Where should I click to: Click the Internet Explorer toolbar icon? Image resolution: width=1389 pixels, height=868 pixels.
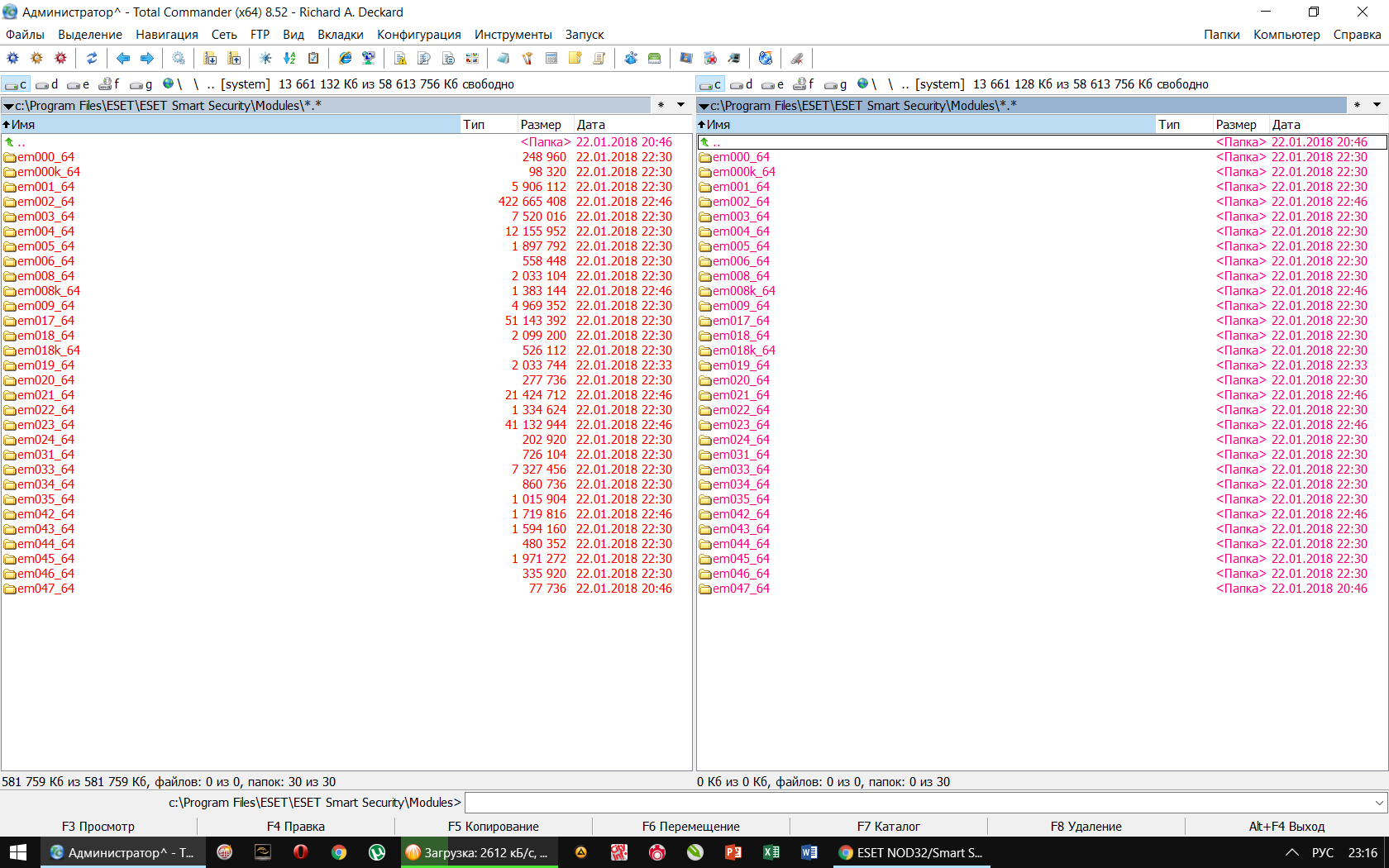point(345,58)
